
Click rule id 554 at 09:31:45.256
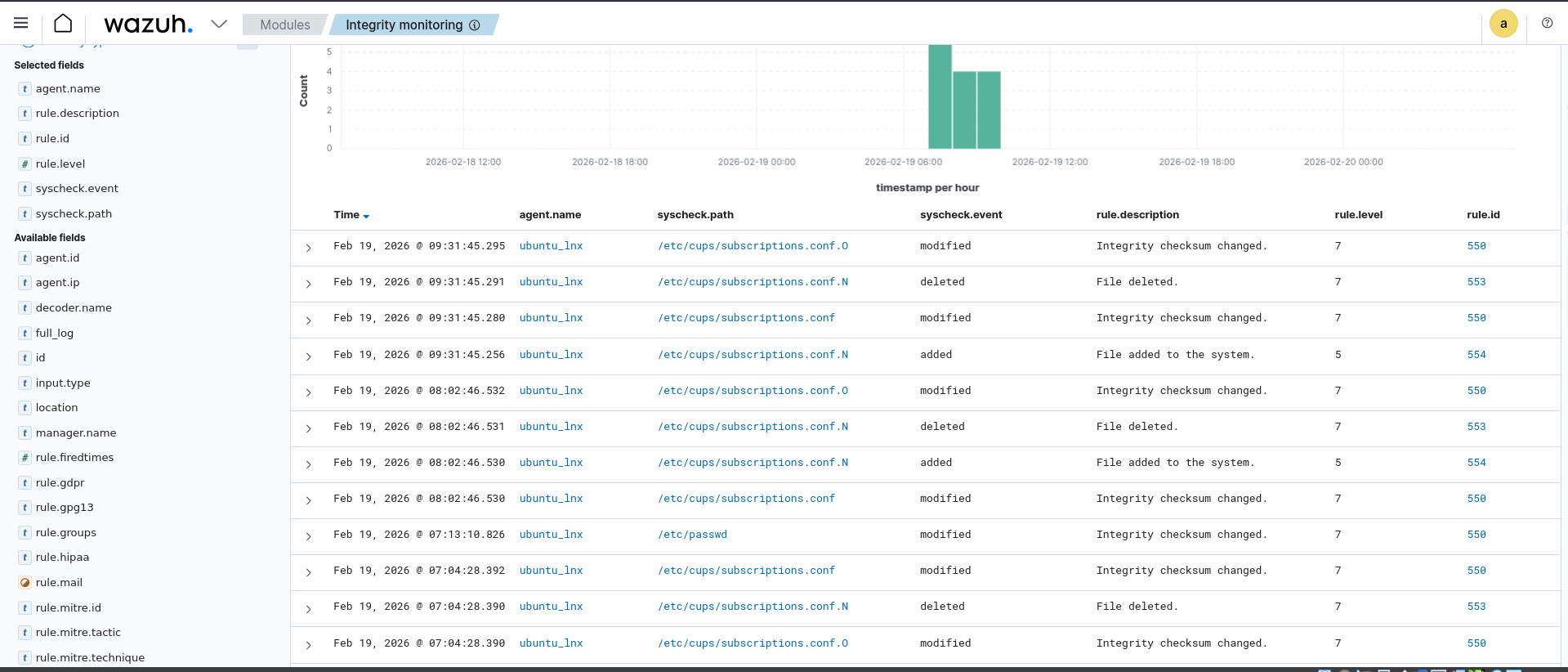(1476, 355)
